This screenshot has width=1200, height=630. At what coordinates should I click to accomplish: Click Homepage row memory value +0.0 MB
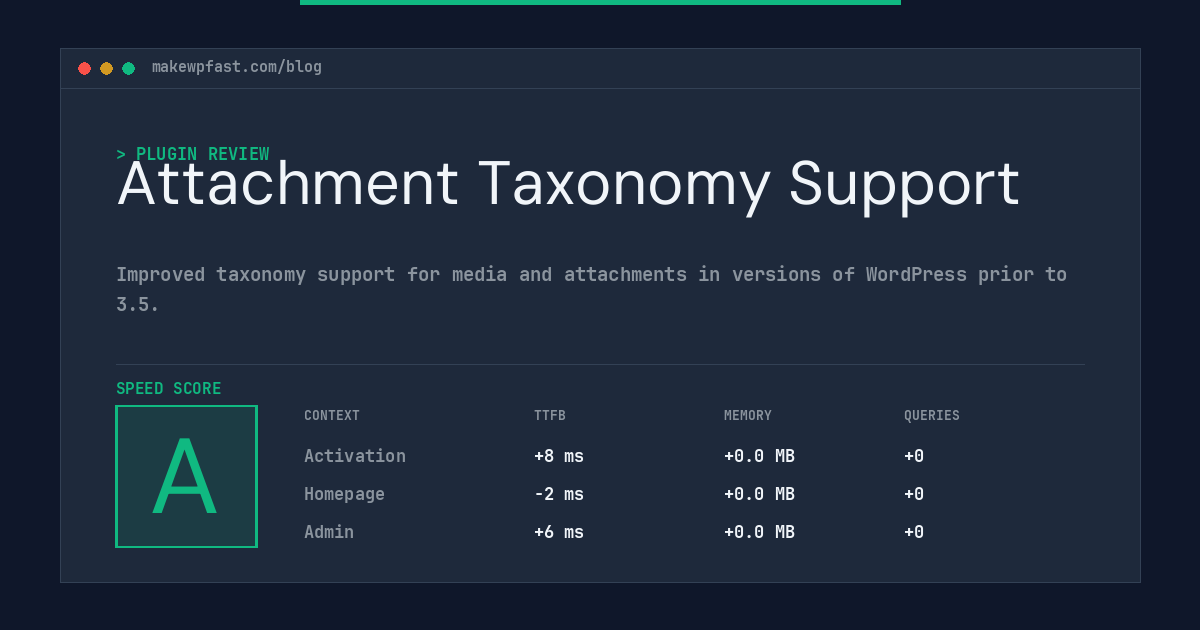759,494
